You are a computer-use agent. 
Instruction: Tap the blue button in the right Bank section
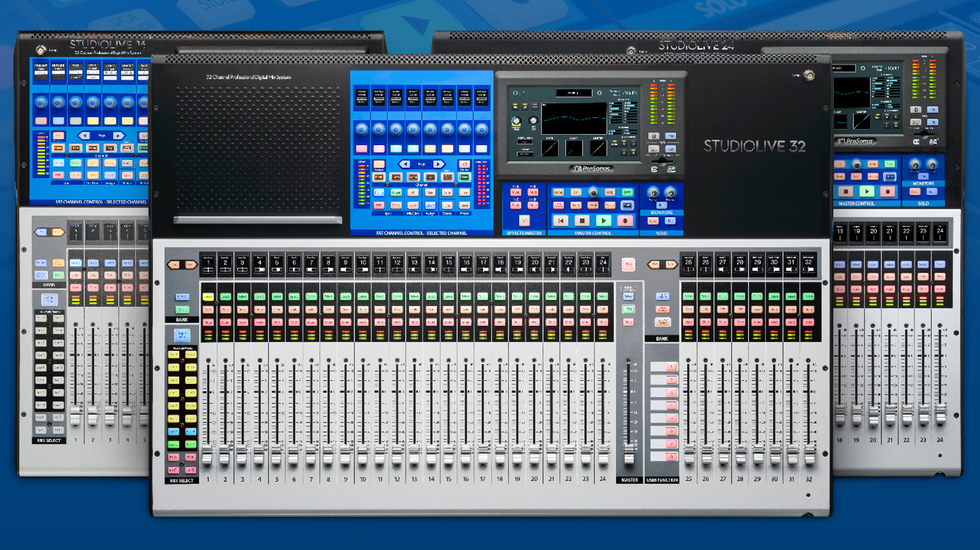point(662,296)
